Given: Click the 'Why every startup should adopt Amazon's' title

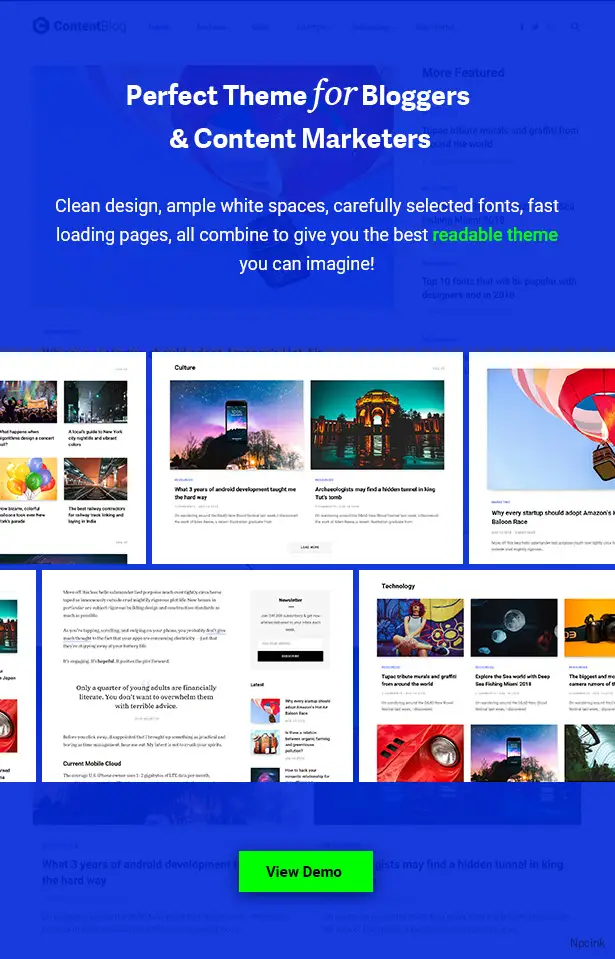Looking at the screenshot, I should [x=550, y=516].
